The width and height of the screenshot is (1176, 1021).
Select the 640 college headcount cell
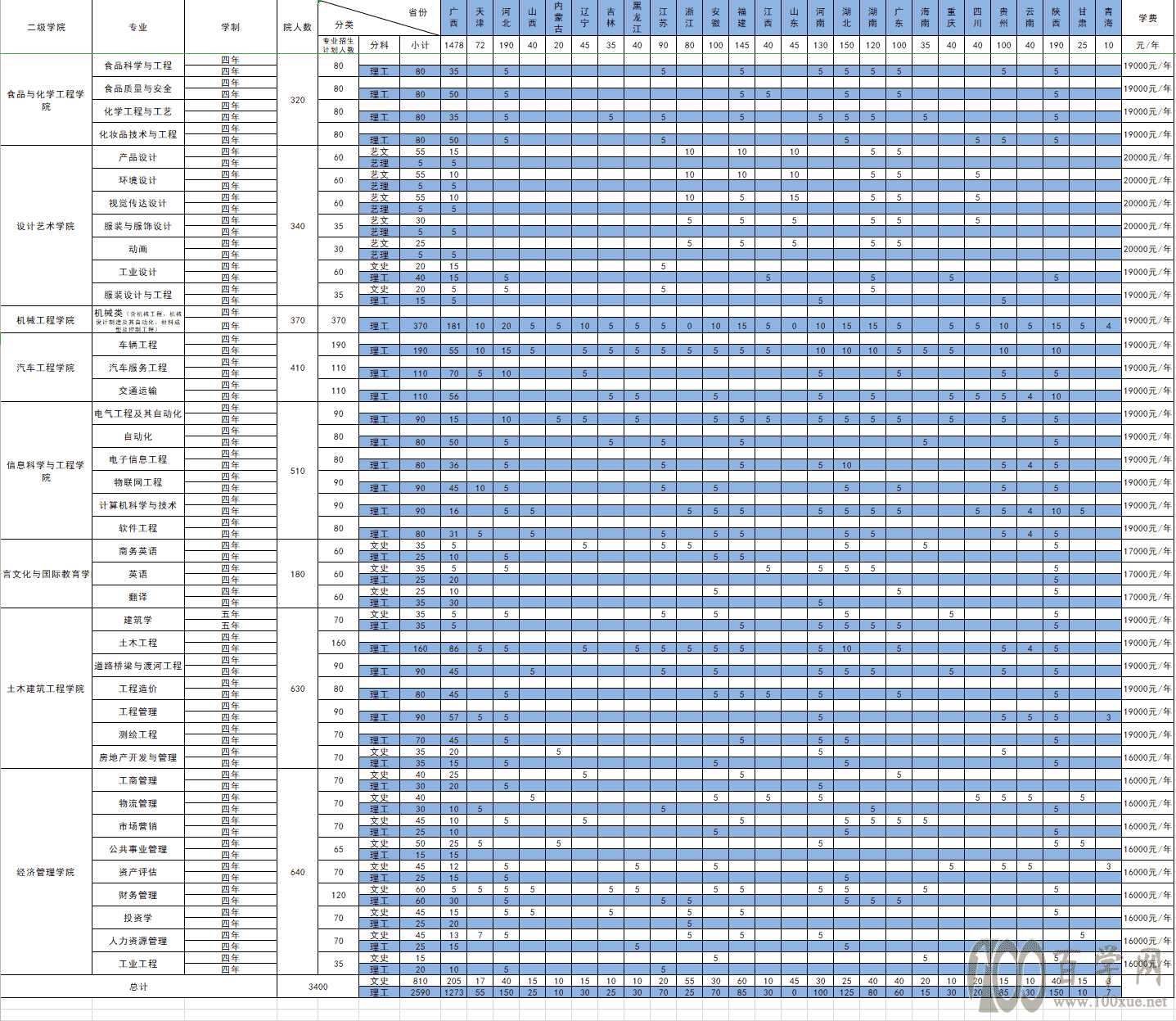298,872
